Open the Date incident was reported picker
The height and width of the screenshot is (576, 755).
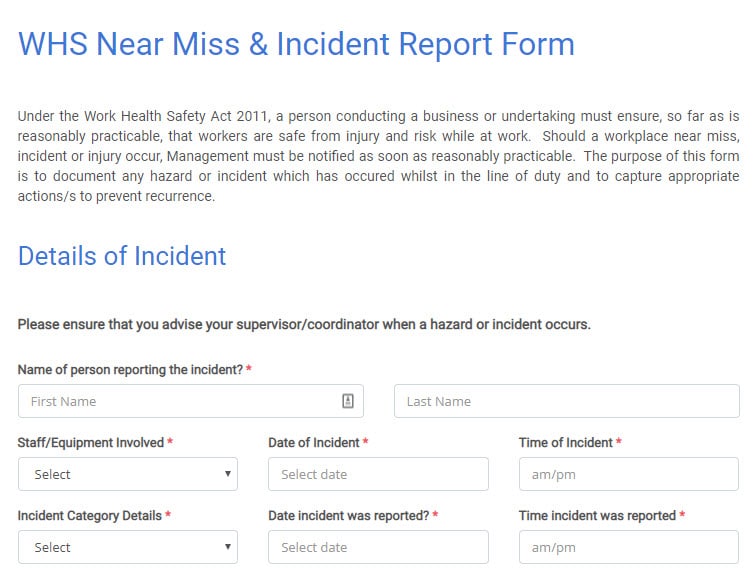(378, 547)
